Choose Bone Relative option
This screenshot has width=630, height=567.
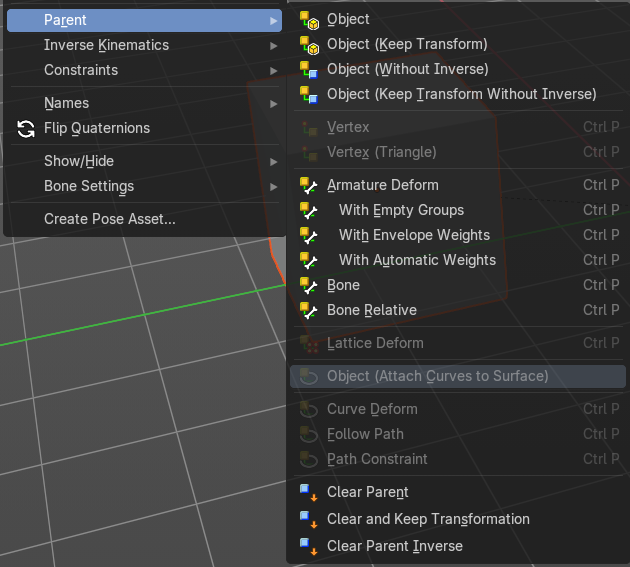tap(458, 309)
